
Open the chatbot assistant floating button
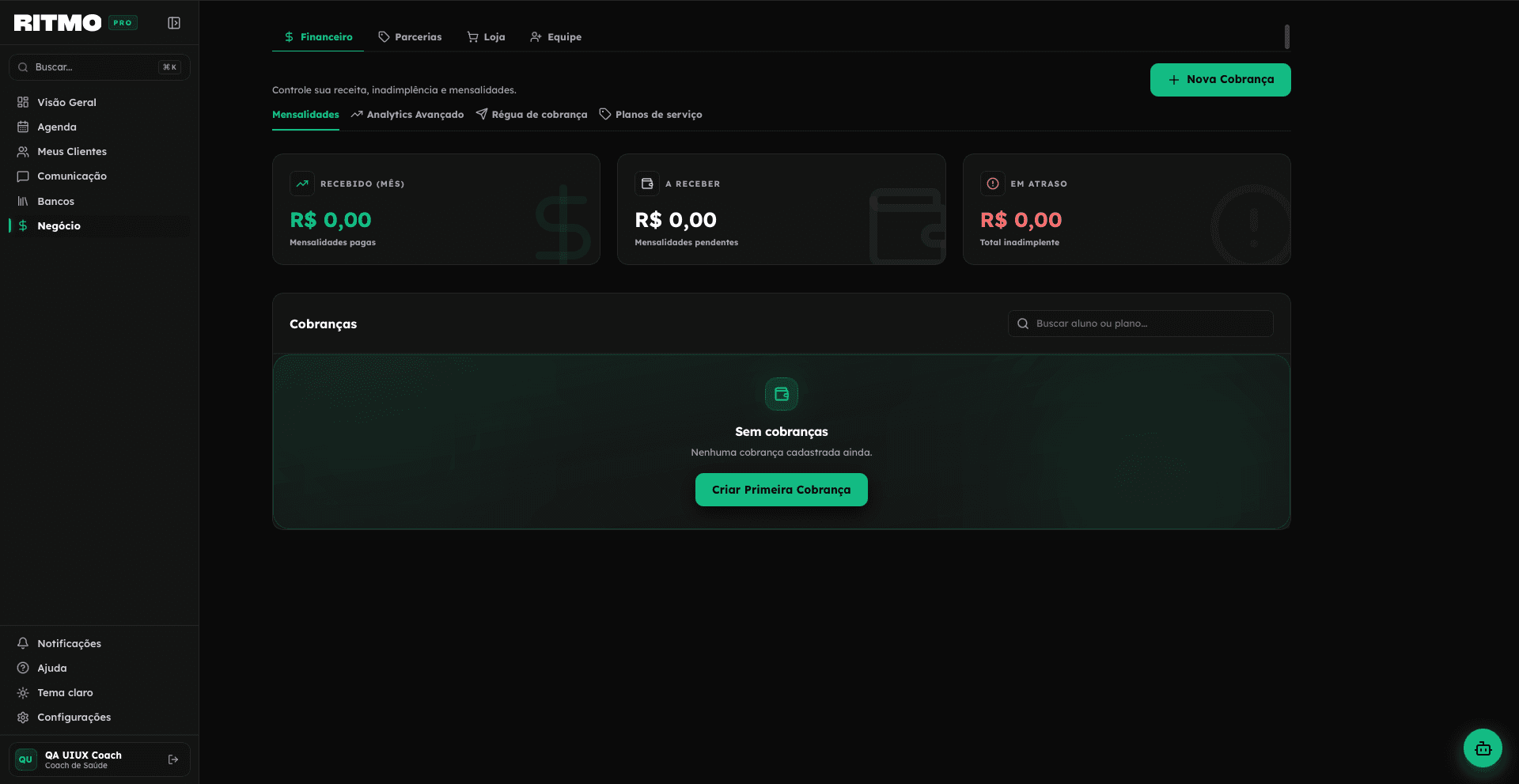tap(1483, 748)
